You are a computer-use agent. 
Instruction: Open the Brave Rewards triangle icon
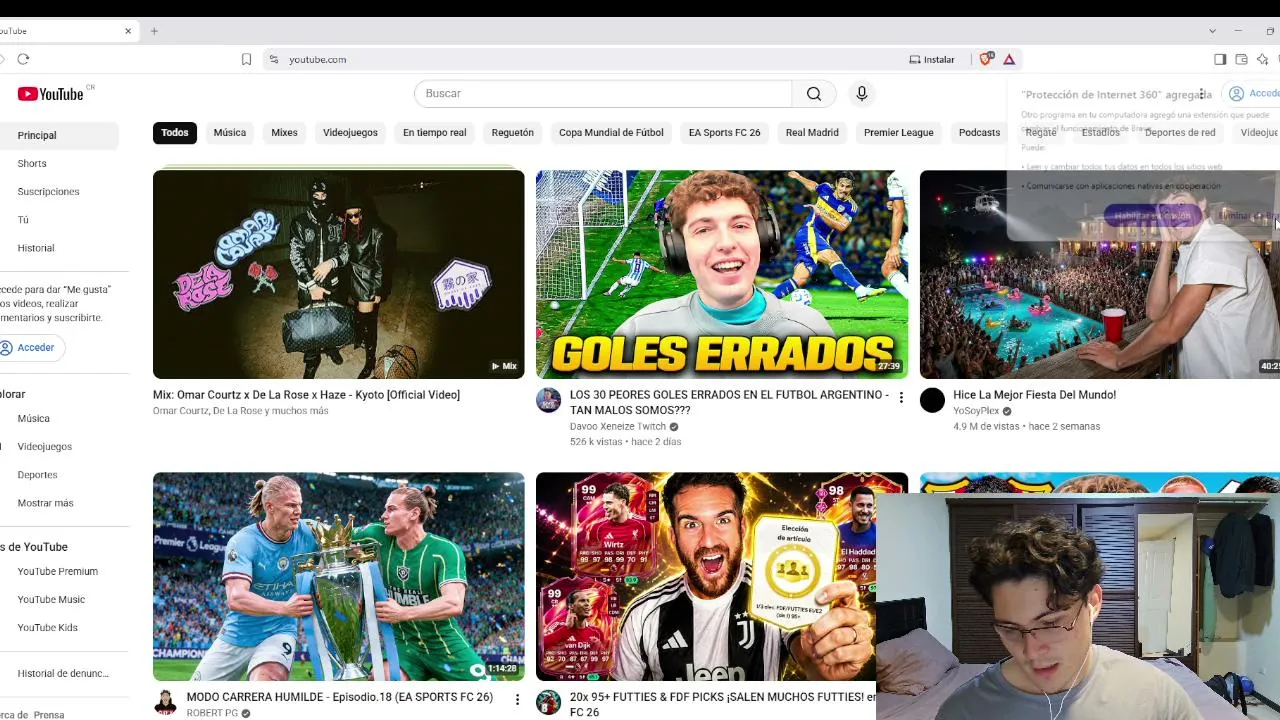point(1009,59)
